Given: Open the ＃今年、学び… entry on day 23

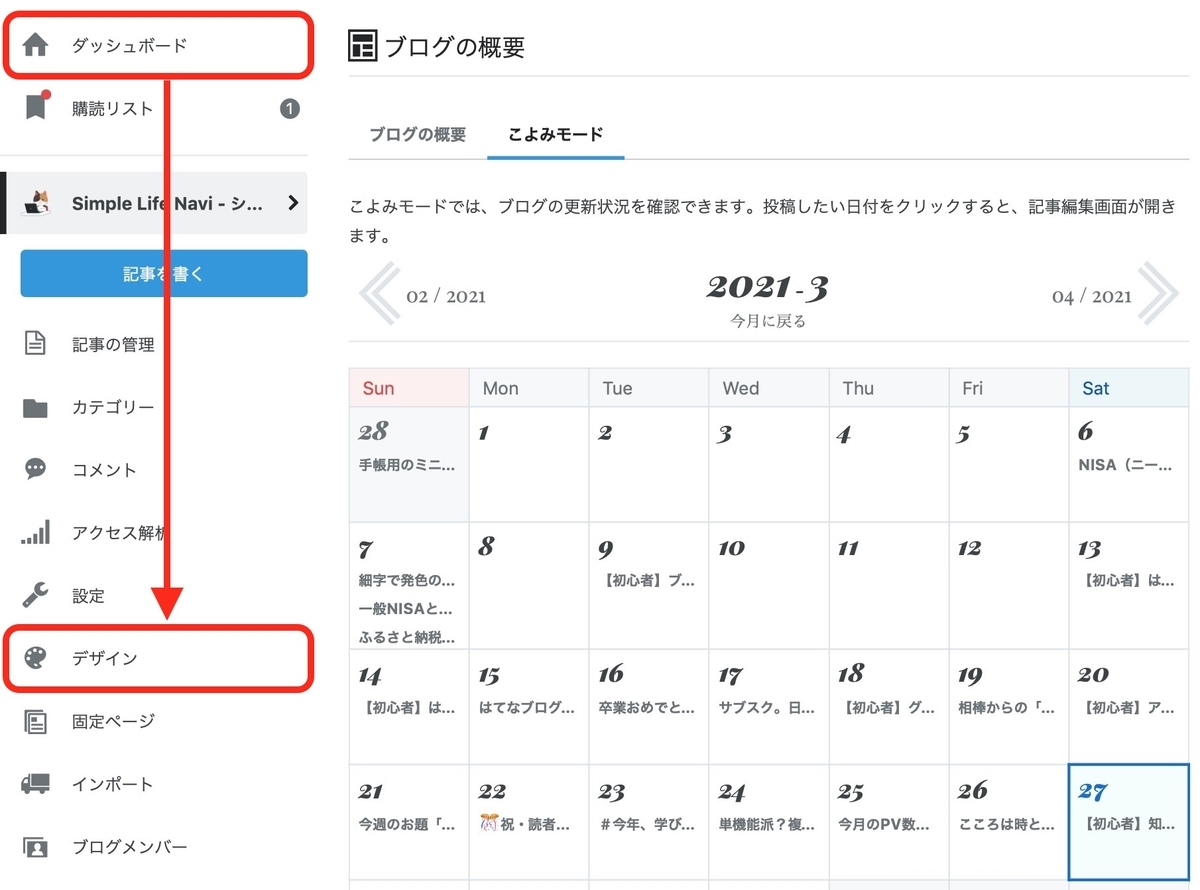Looking at the screenshot, I should click(646, 825).
